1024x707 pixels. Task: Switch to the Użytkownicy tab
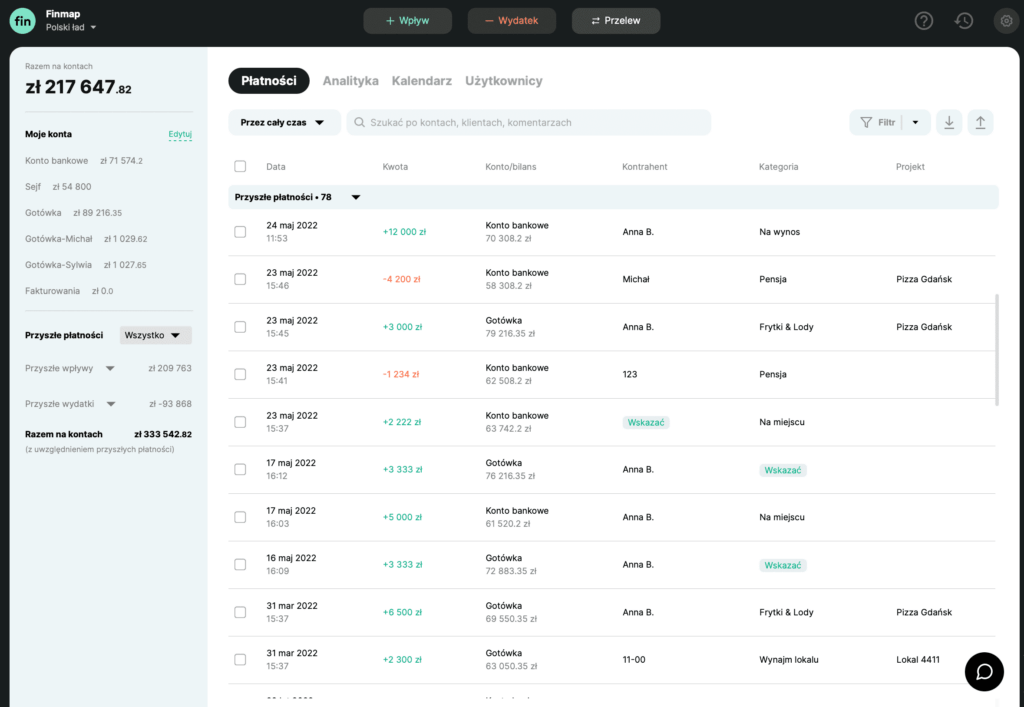[504, 81]
